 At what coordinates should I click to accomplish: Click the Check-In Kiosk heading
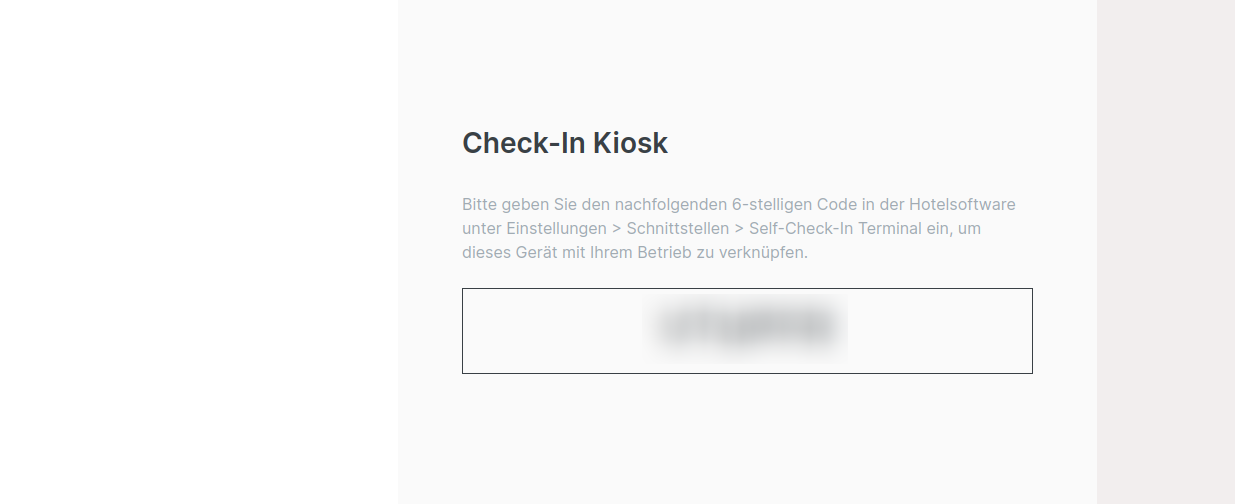click(565, 144)
